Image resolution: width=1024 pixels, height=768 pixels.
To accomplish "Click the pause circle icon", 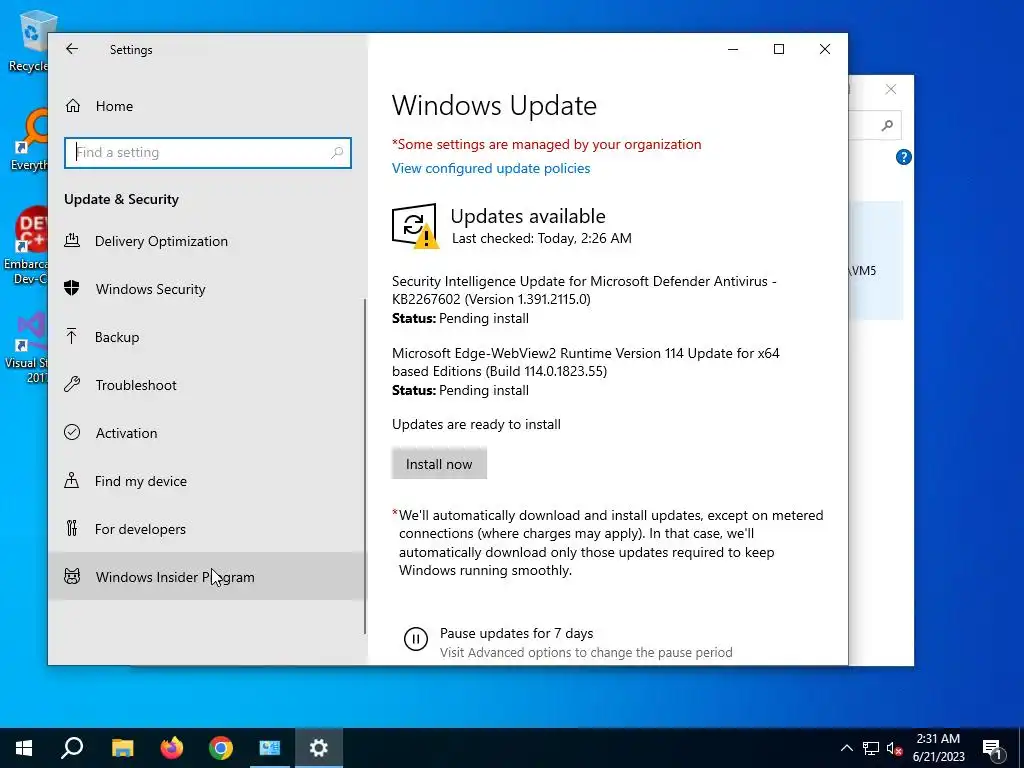I will click(x=415, y=638).
